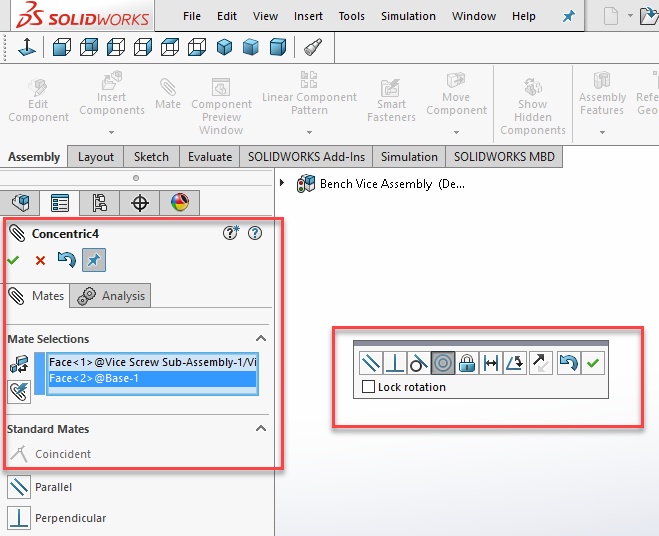Open the View menu
The height and width of the screenshot is (536, 659).
point(265,16)
